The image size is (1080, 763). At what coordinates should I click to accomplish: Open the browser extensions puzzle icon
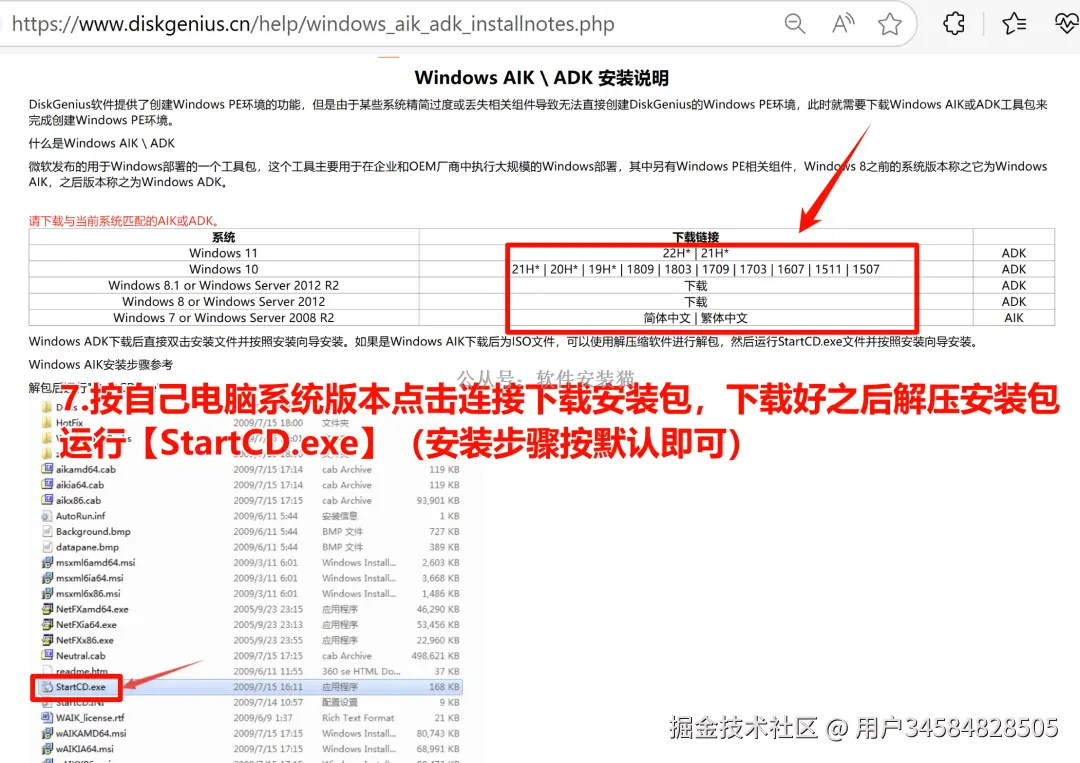coord(954,24)
